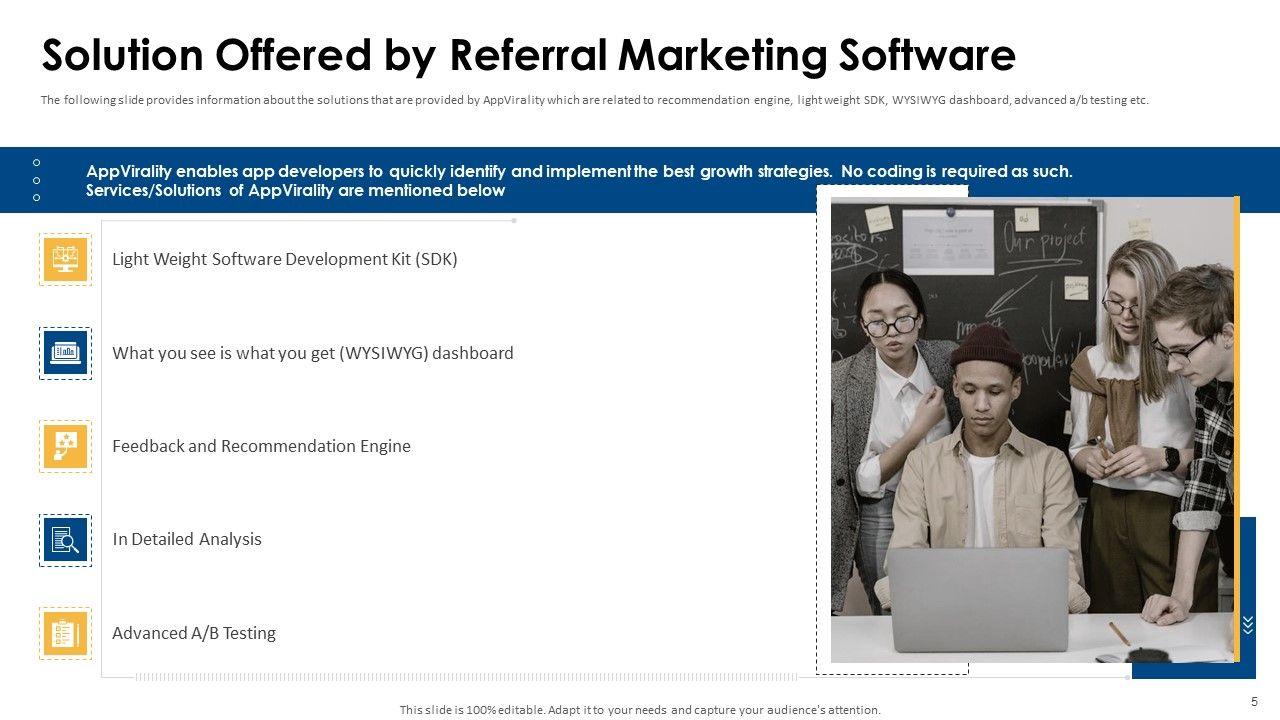Click the yellow vertical bar beside photo

click(1237, 429)
